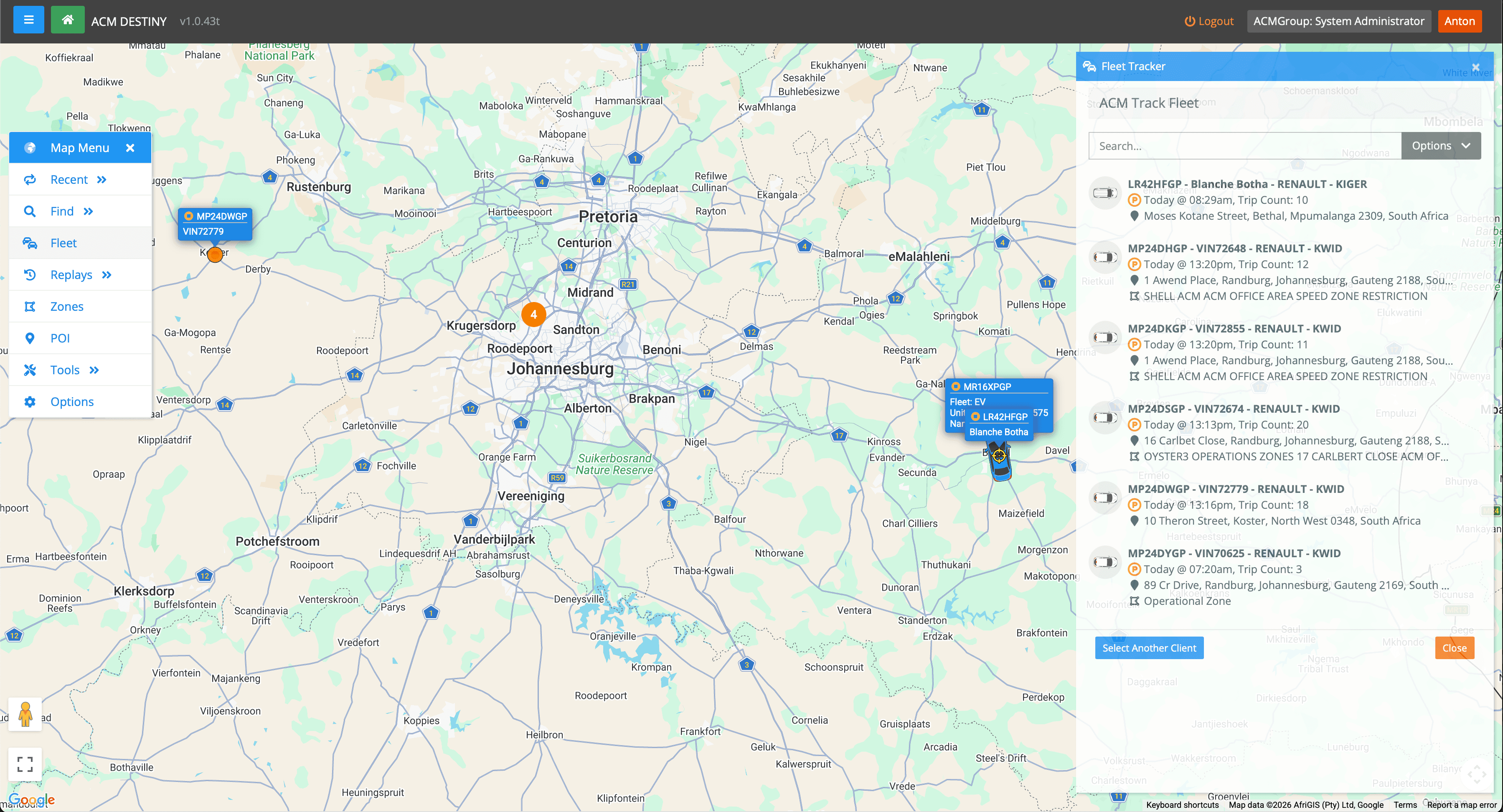This screenshot has width=1503, height=812.
Task: Click the vehicle icon for LR42HFGP
Action: pos(1105,193)
